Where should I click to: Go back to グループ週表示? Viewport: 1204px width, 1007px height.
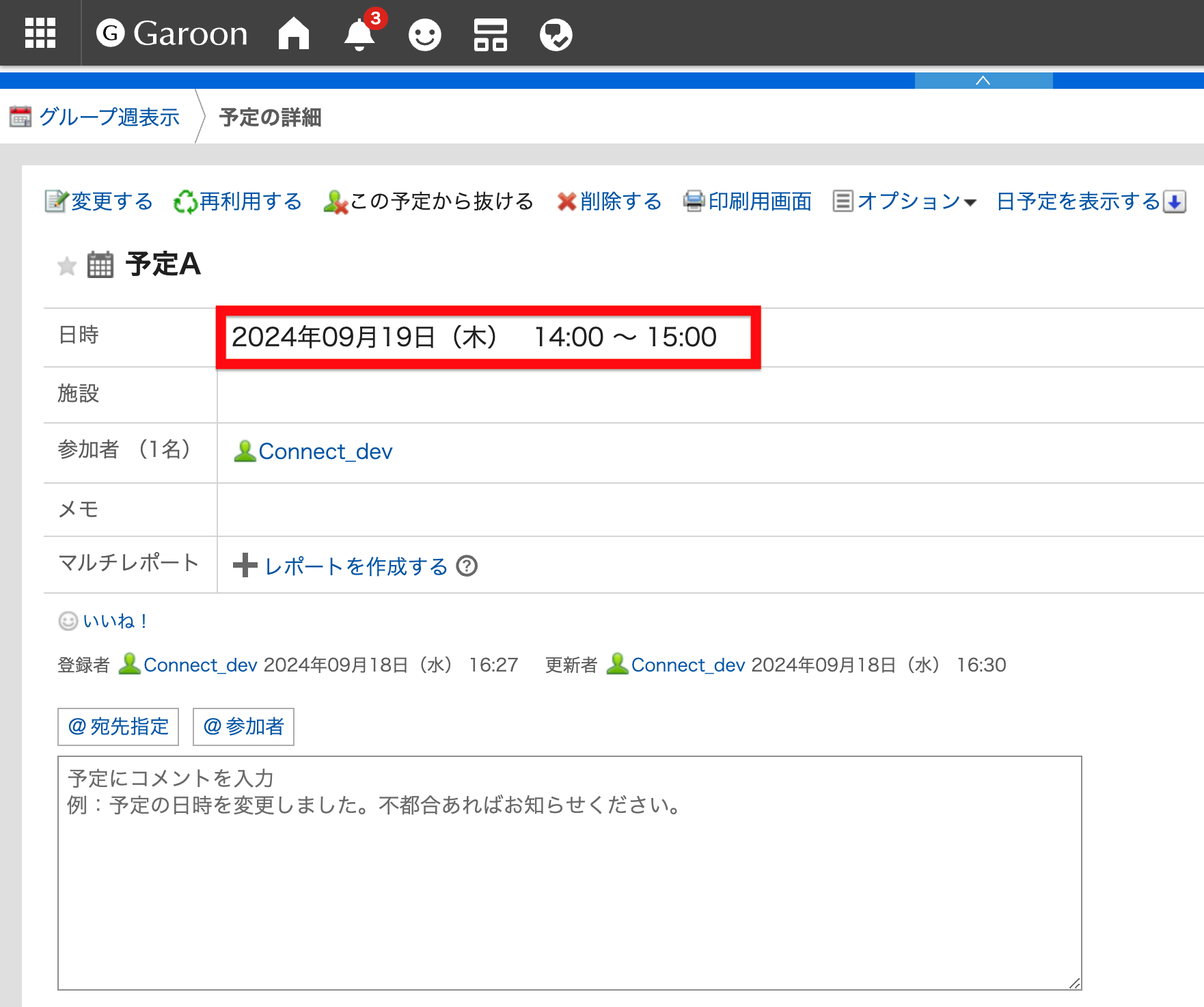point(109,117)
